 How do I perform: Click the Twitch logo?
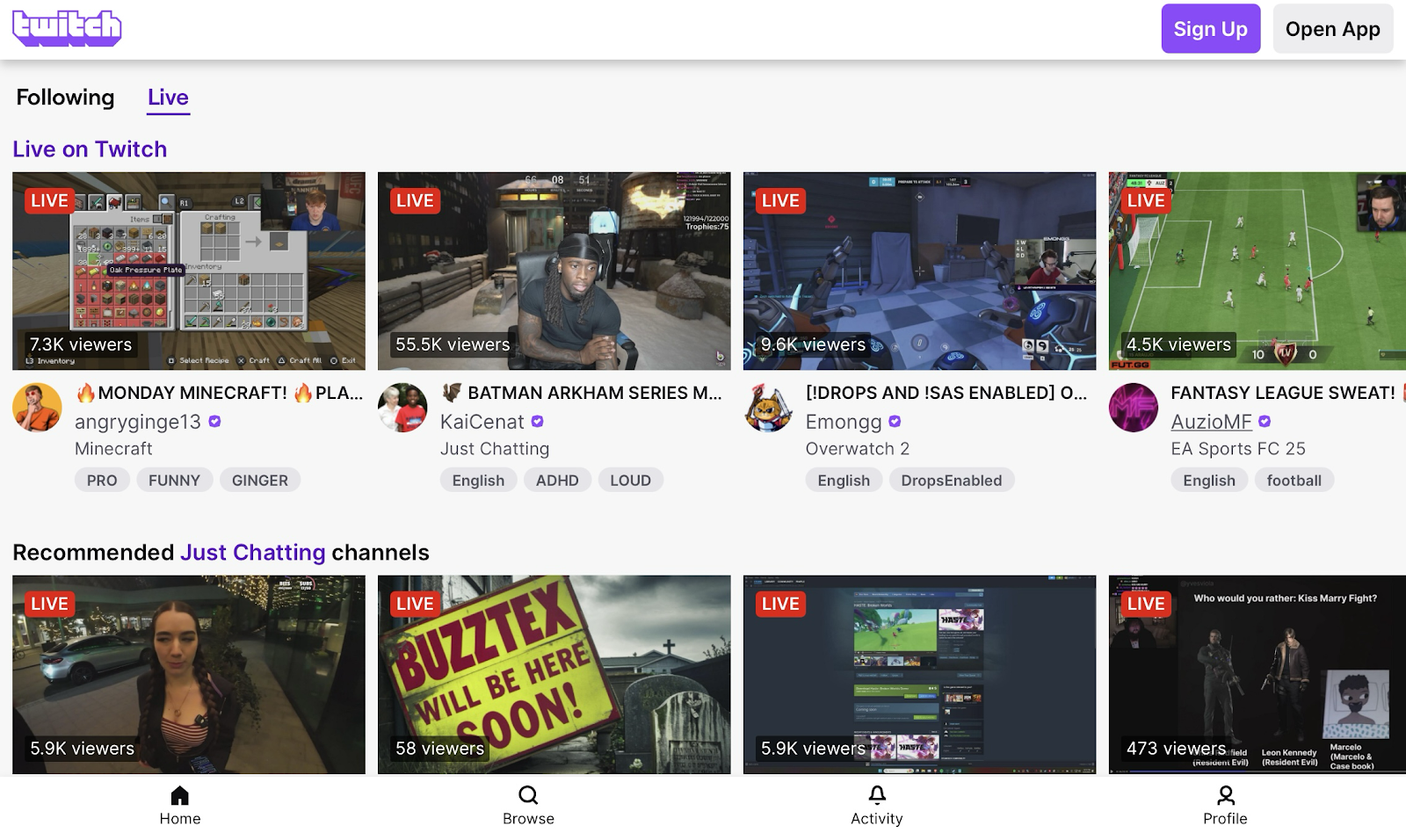click(67, 29)
